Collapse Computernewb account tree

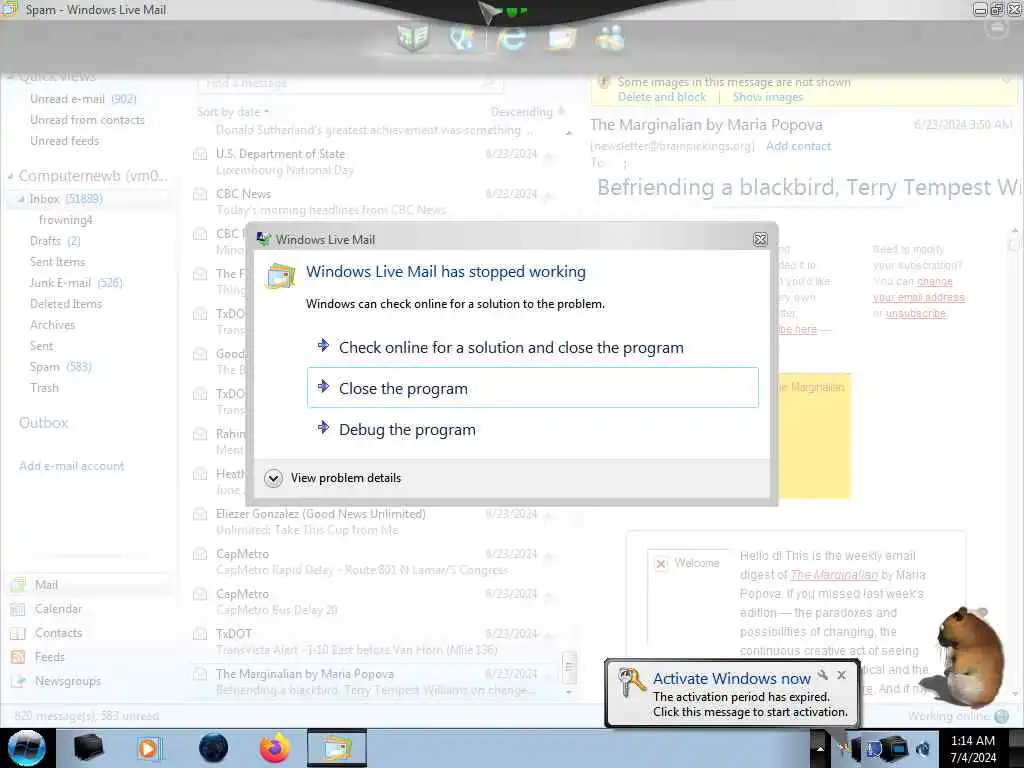pyautogui.click(x=10, y=176)
